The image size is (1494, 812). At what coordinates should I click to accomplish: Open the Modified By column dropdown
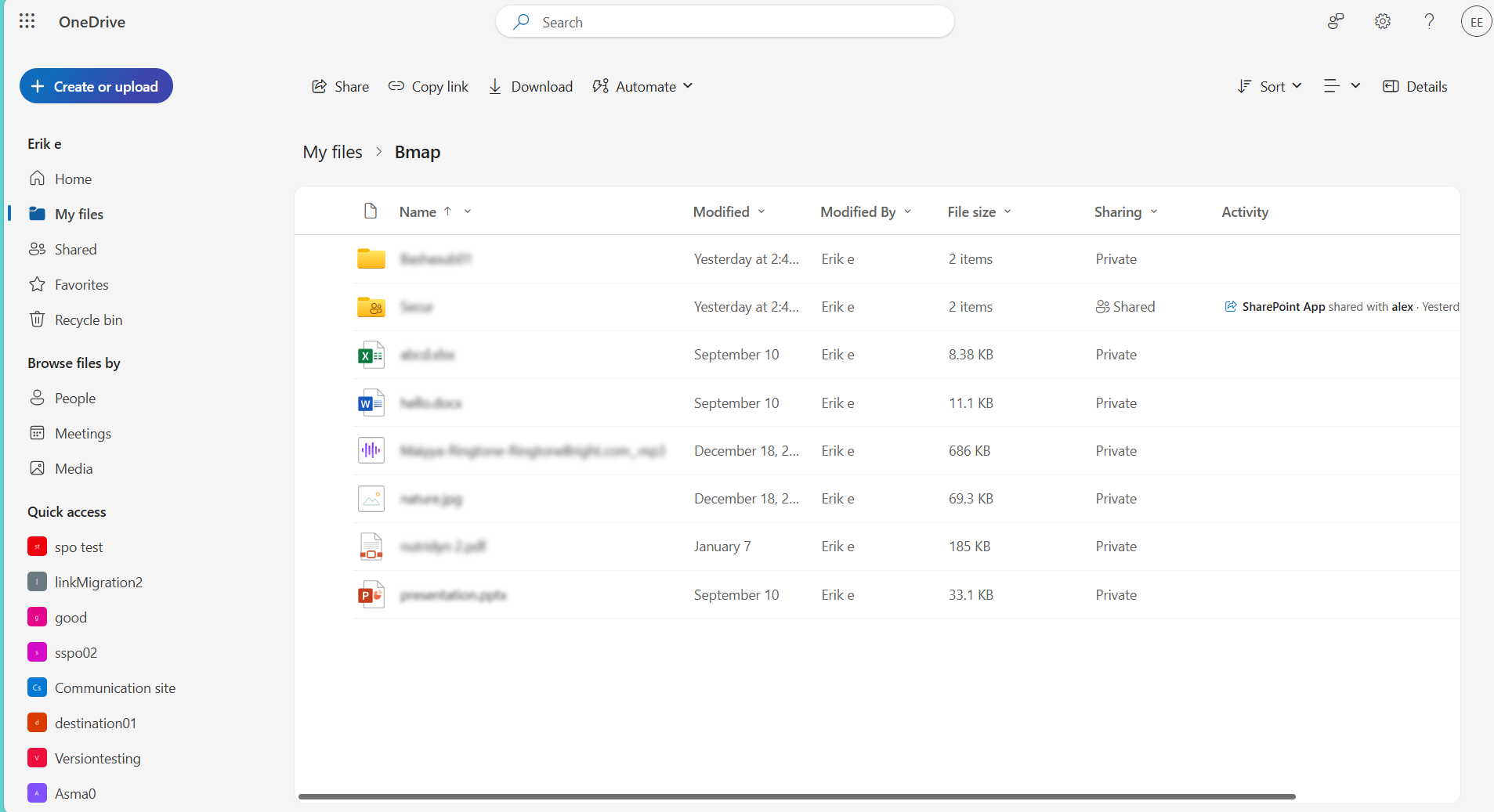[x=908, y=211]
